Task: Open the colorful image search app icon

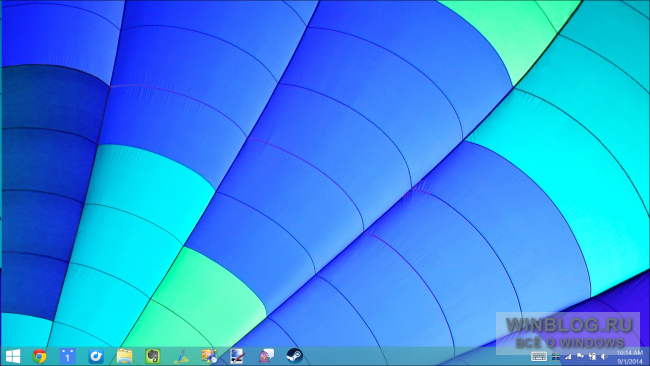Action: (x=209, y=356)
